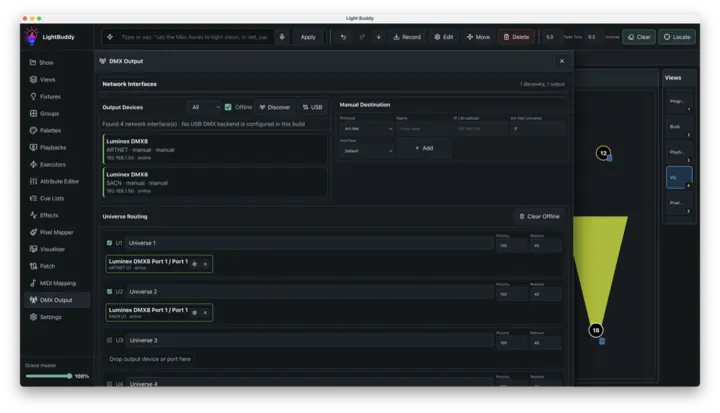Viewport: 720px width, 413px height.
Task: Click the Discover devices button
Action: (x=275, y=107)
